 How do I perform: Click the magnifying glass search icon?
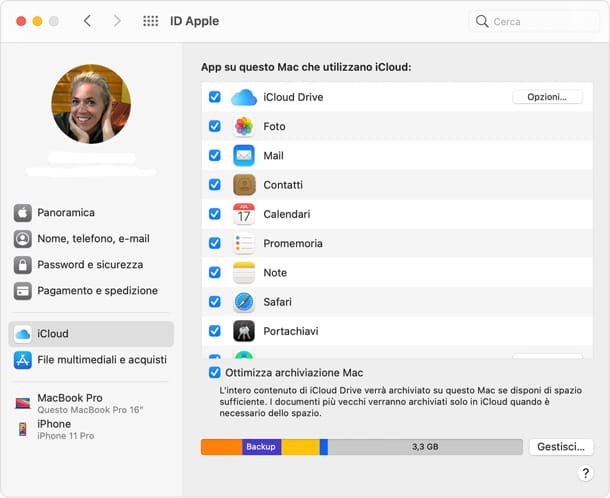coord(482,21)
